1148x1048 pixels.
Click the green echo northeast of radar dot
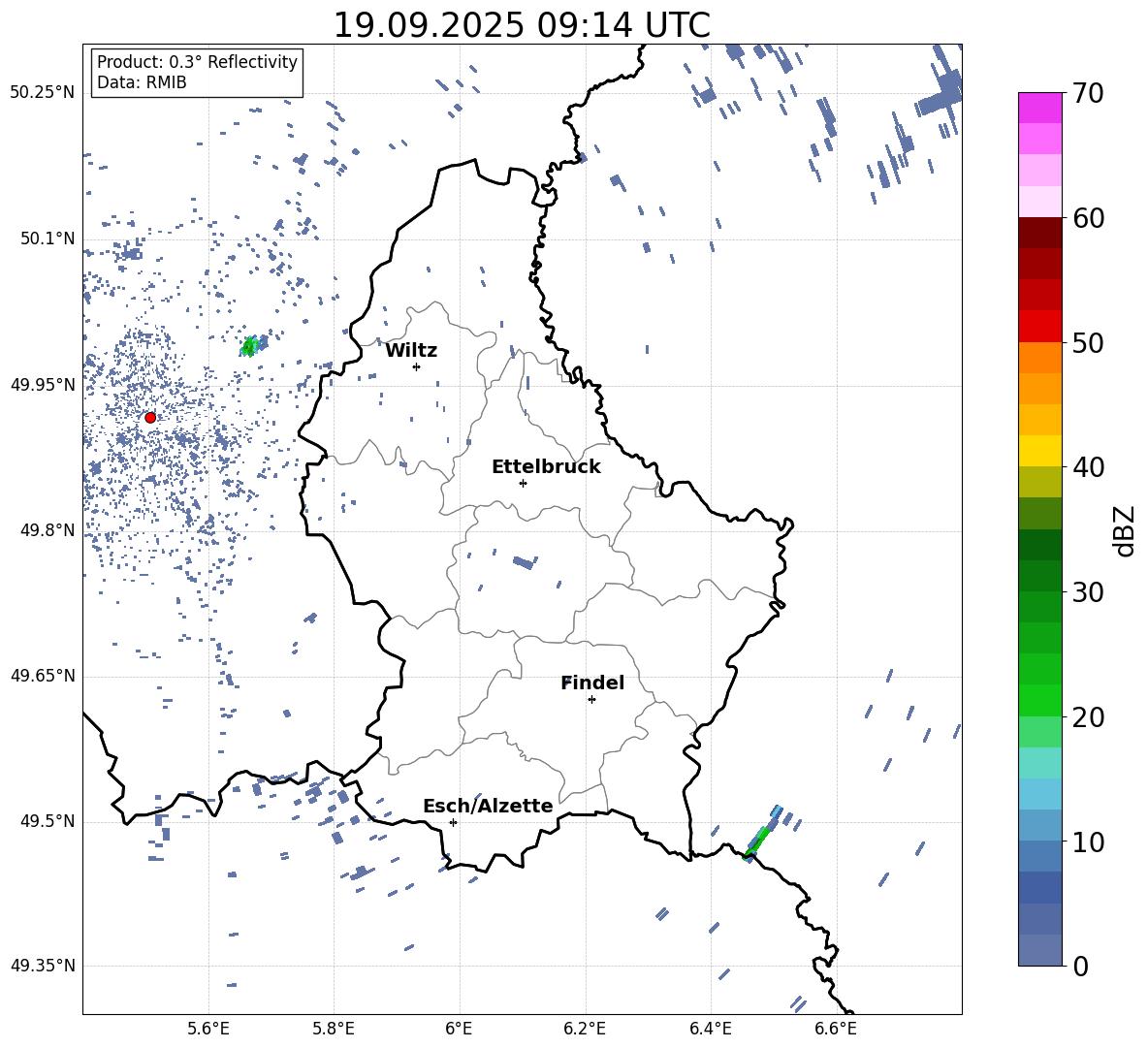[x=250, y=346]
